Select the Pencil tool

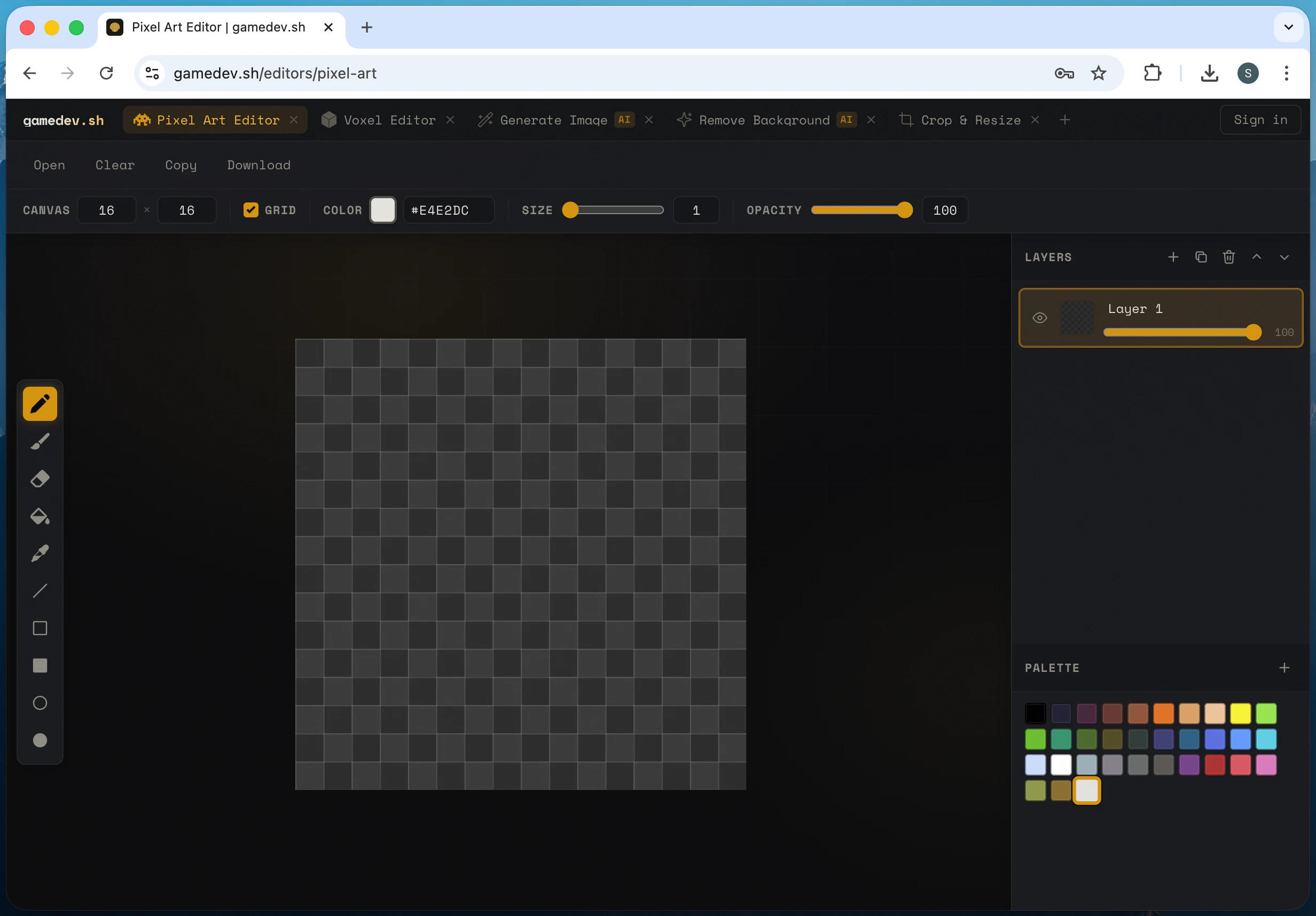click(40, 404)
